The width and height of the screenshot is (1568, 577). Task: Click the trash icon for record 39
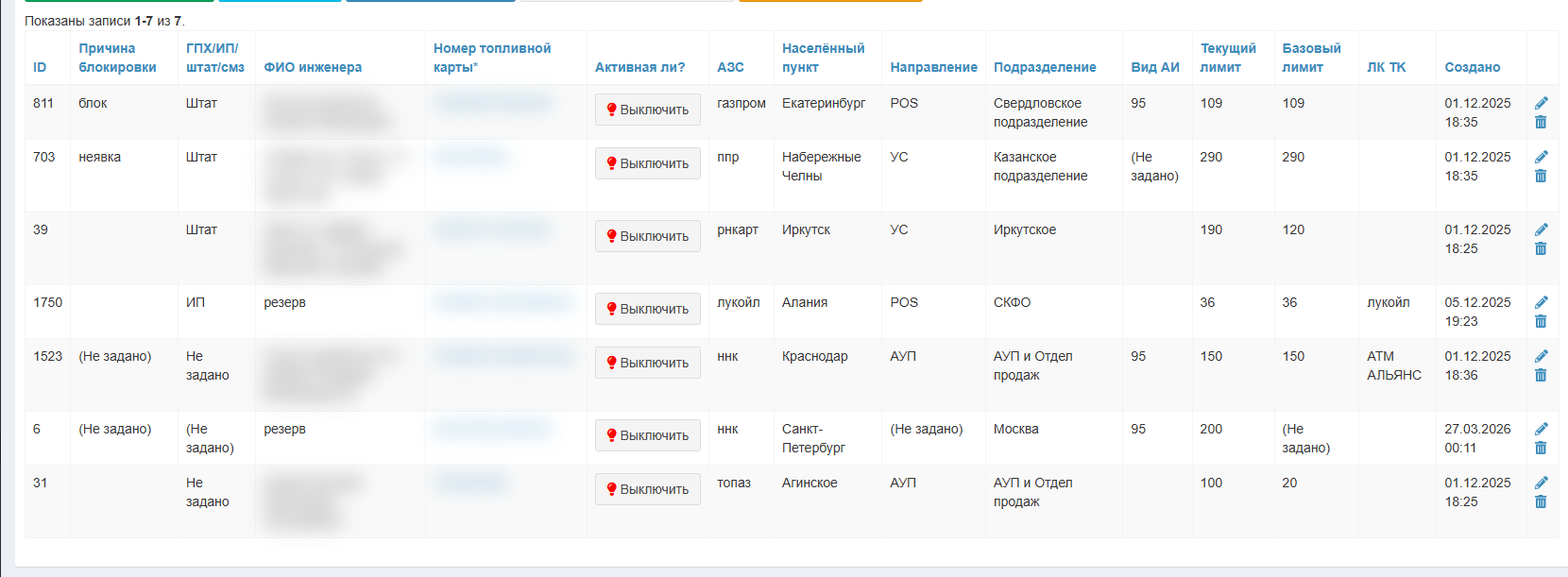pyautogui.click(x=1541, y=248)
